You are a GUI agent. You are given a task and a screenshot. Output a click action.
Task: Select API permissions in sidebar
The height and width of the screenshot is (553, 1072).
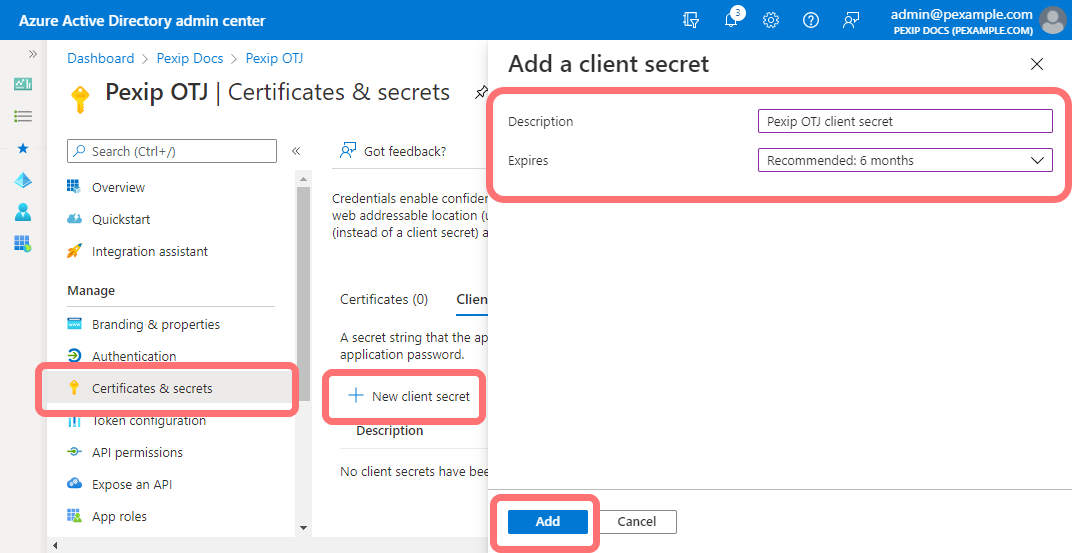[137, 452]
